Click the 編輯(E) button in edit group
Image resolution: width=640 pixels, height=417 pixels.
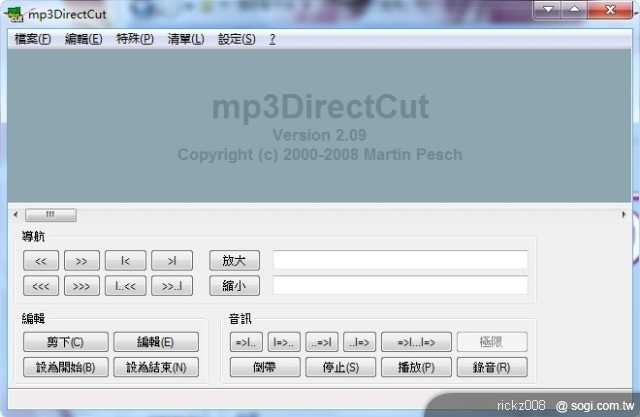(156, 342)
